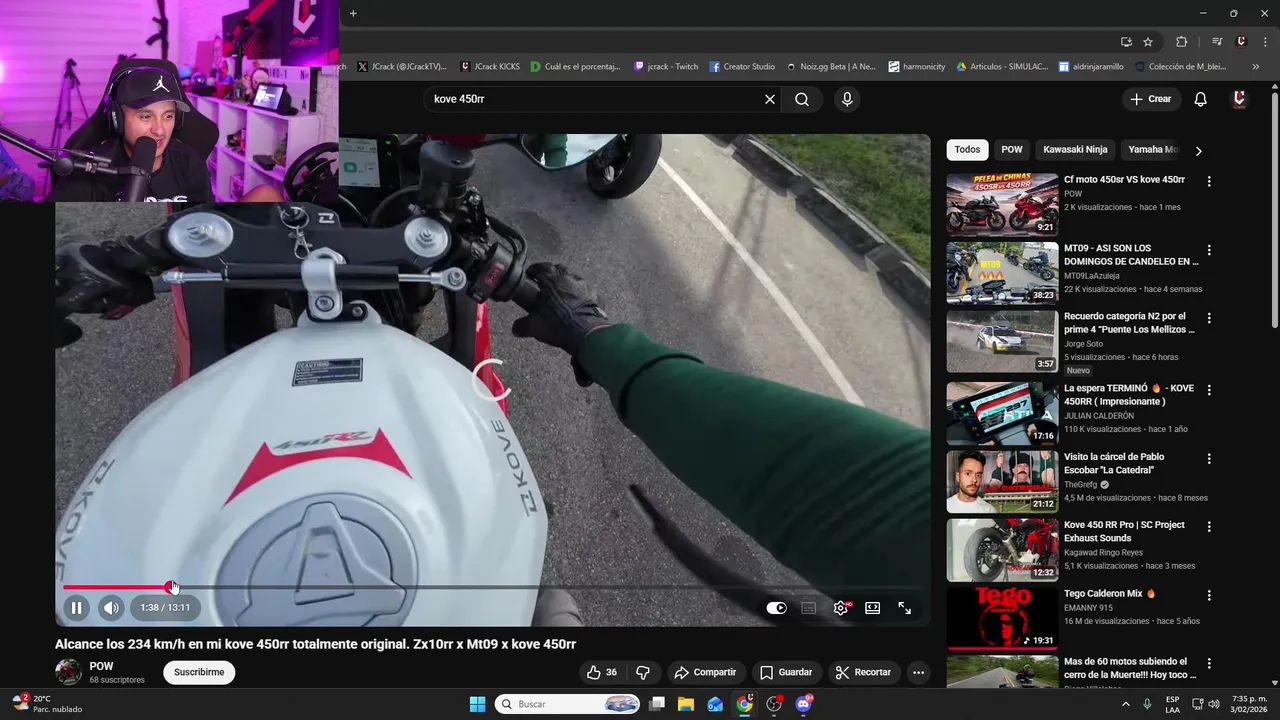
Task: Click the Guardar save button
Action: point(786,672)
